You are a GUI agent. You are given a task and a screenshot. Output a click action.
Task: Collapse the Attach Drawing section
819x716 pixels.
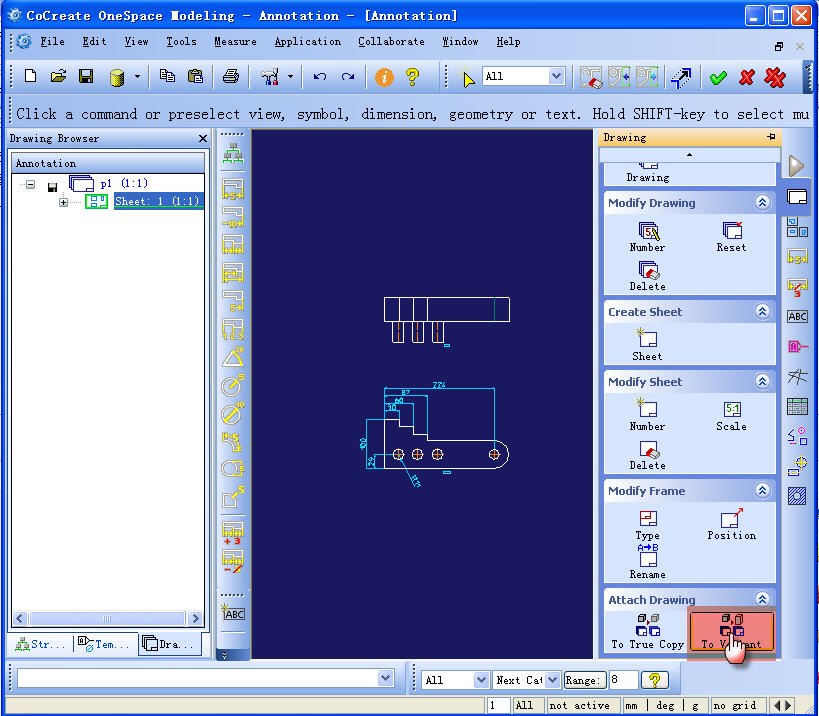point(762,599)
